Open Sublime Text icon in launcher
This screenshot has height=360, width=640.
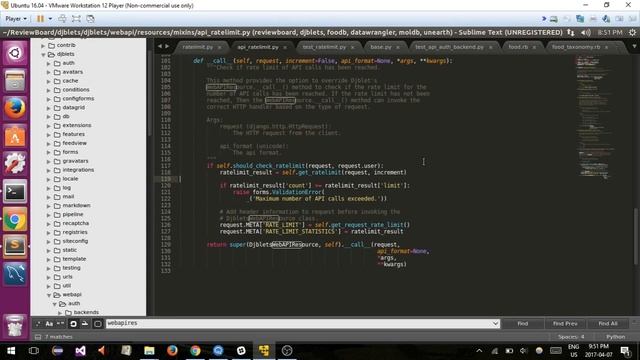click(x=15, y=246)
